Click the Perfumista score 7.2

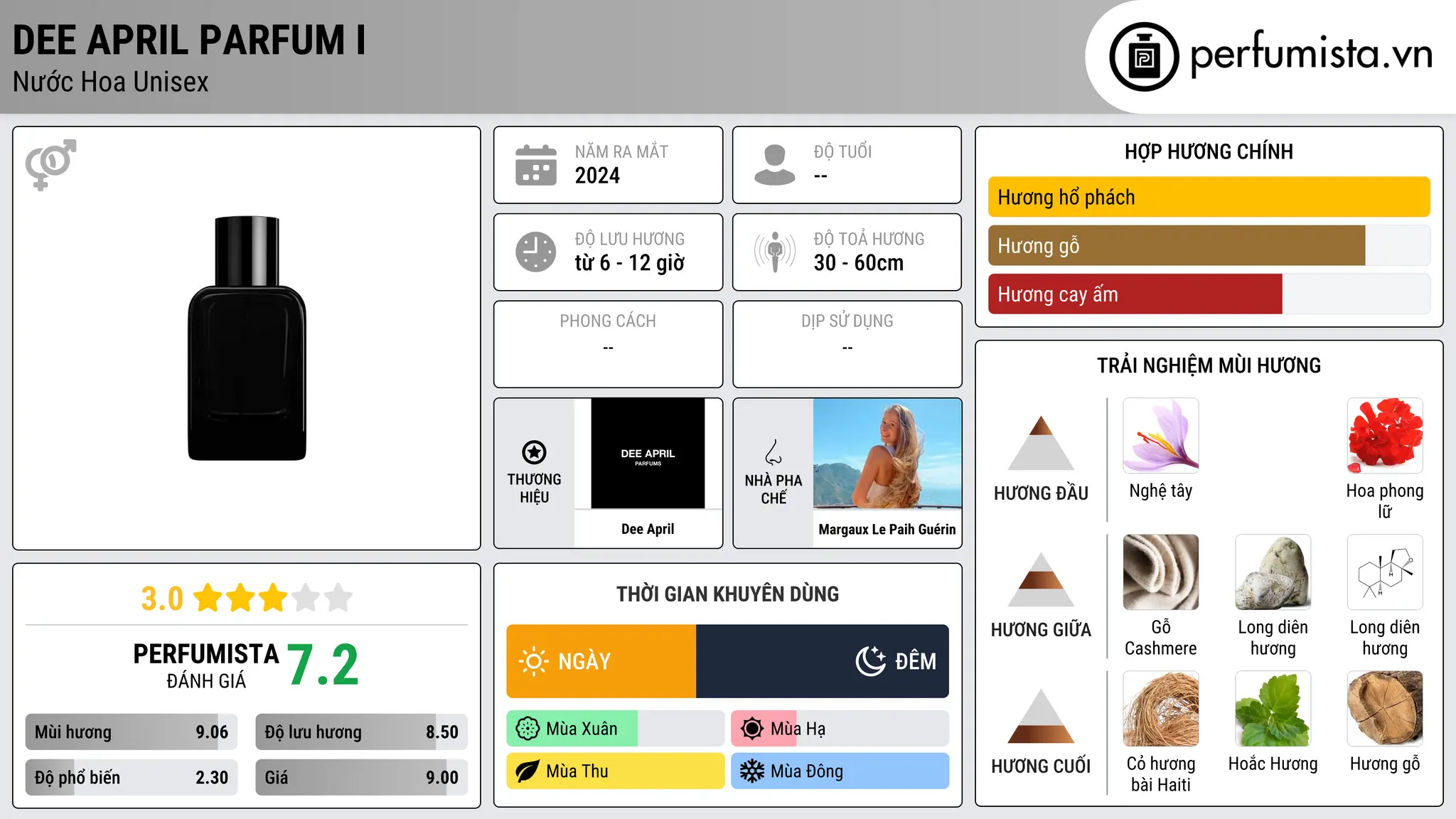pos(323,665)
